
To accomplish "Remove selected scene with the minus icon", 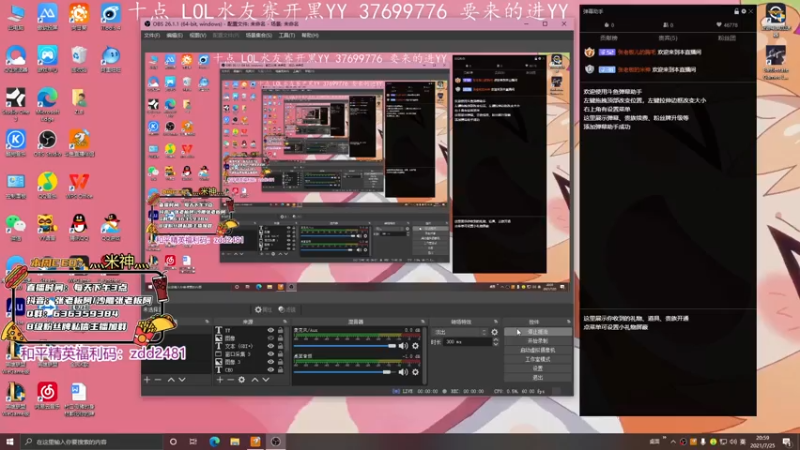I will pos(158,380).
